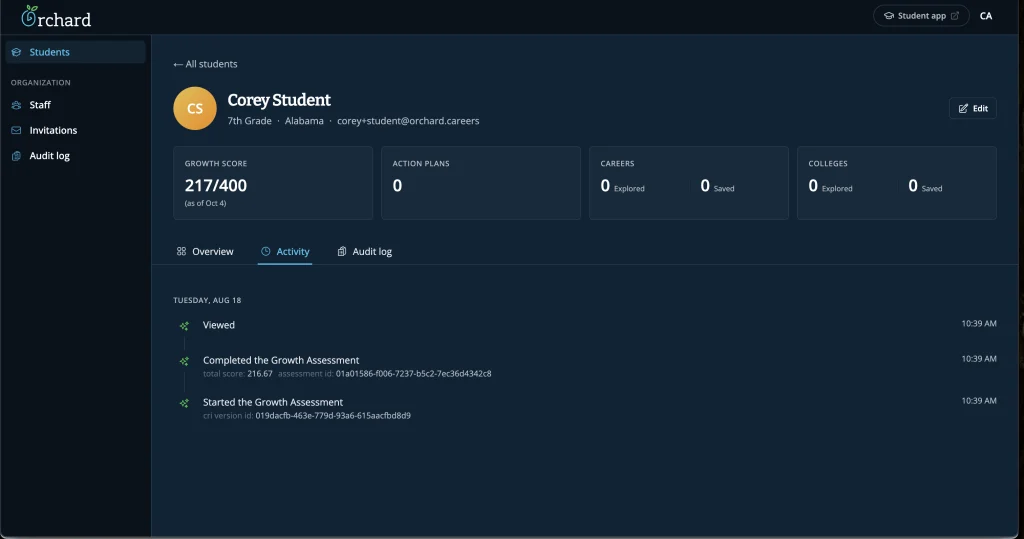The image size is (1024, 539).
Task: Click the student name Corey Student
Action: (279, 100)
